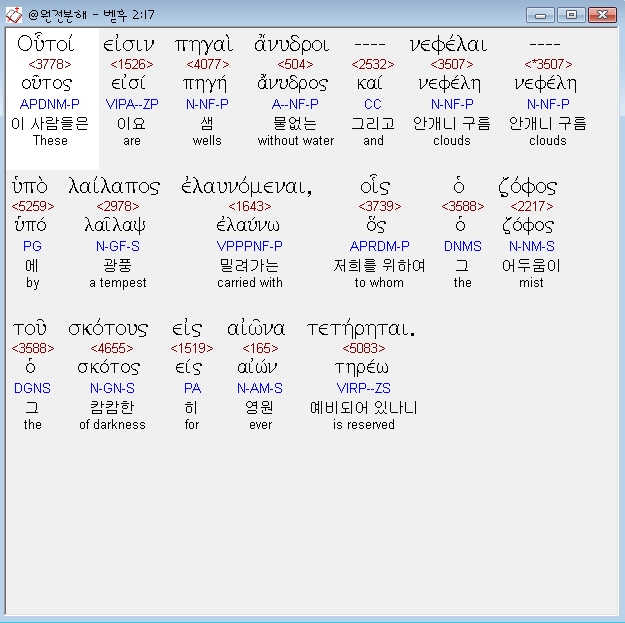This screenshot has height=623, width=625.
Task: Click the parsing code N-GF-S
Action: click(x=118, y=246)
